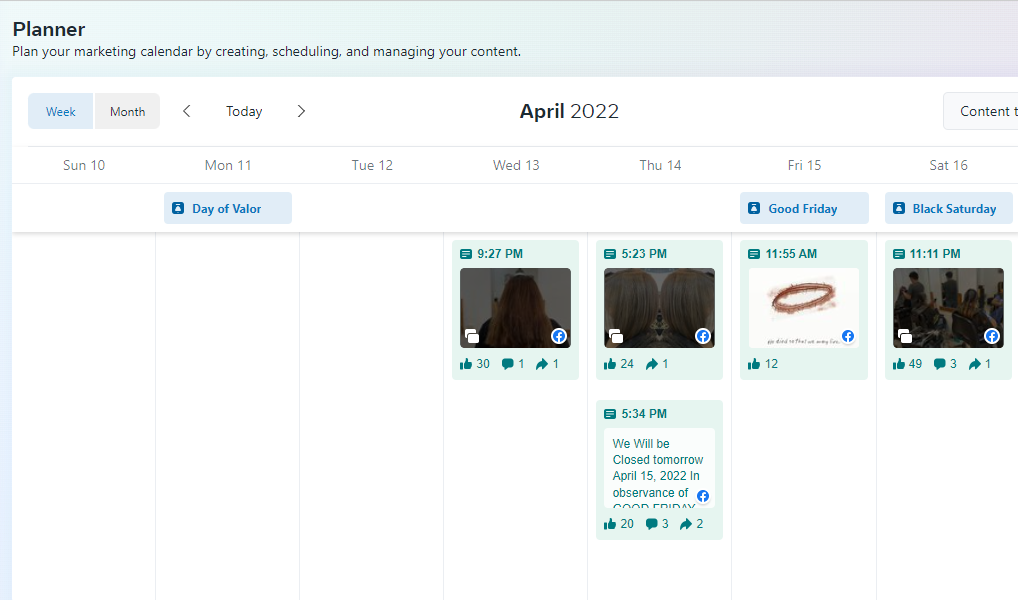
Task: Click Facebook badge on 11:11 PM post
Action: pos(992,336)
